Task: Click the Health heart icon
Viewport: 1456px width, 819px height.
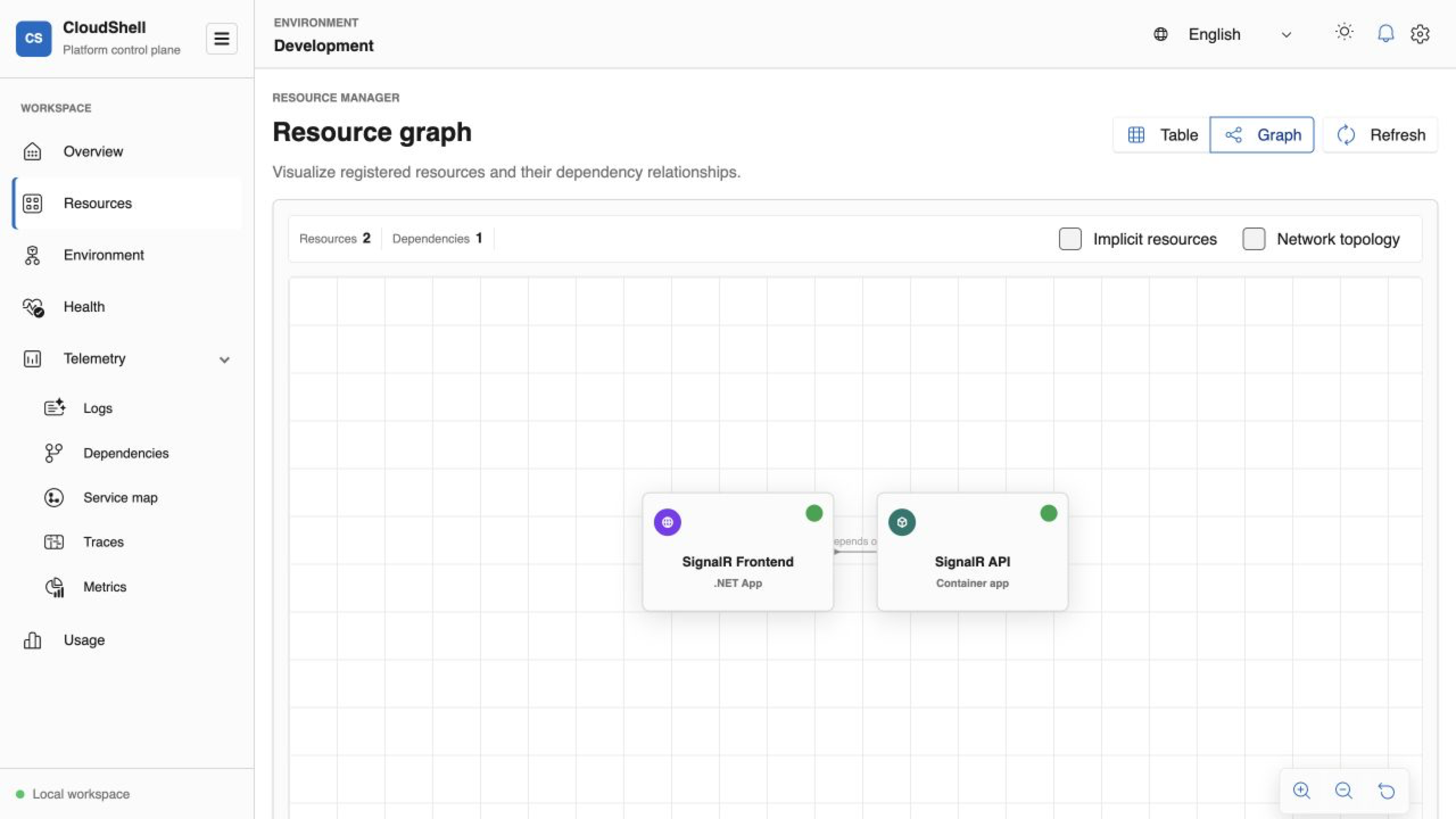Action: pos(33,308)
